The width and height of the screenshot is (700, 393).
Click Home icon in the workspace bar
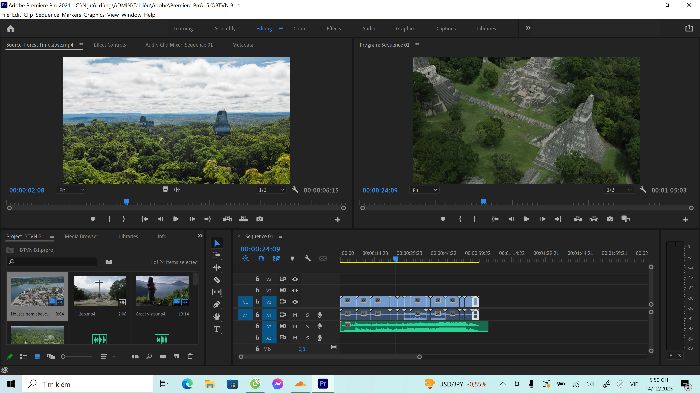[11, 29]
